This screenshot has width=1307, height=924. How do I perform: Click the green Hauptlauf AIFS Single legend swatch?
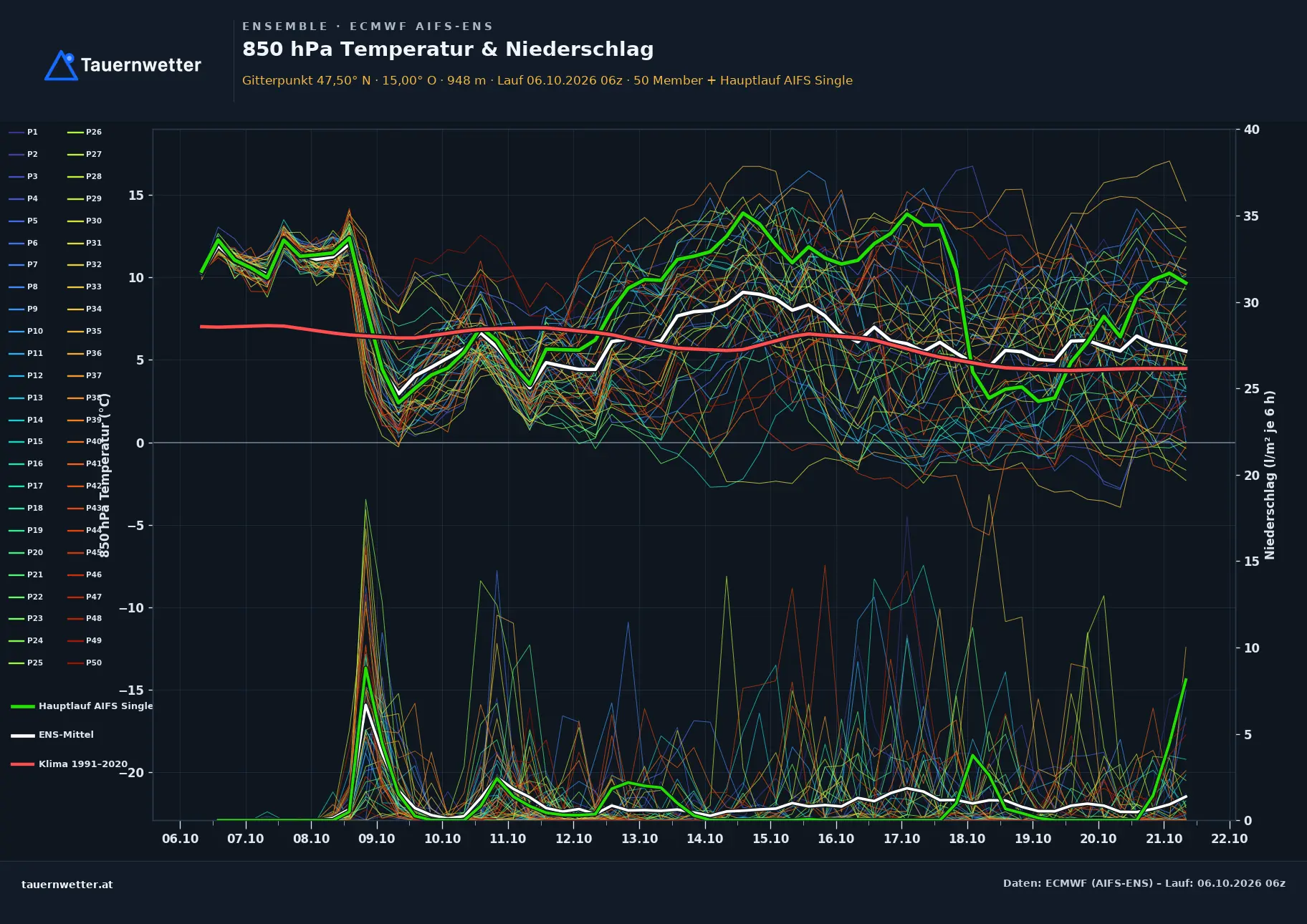pos(23,706)
